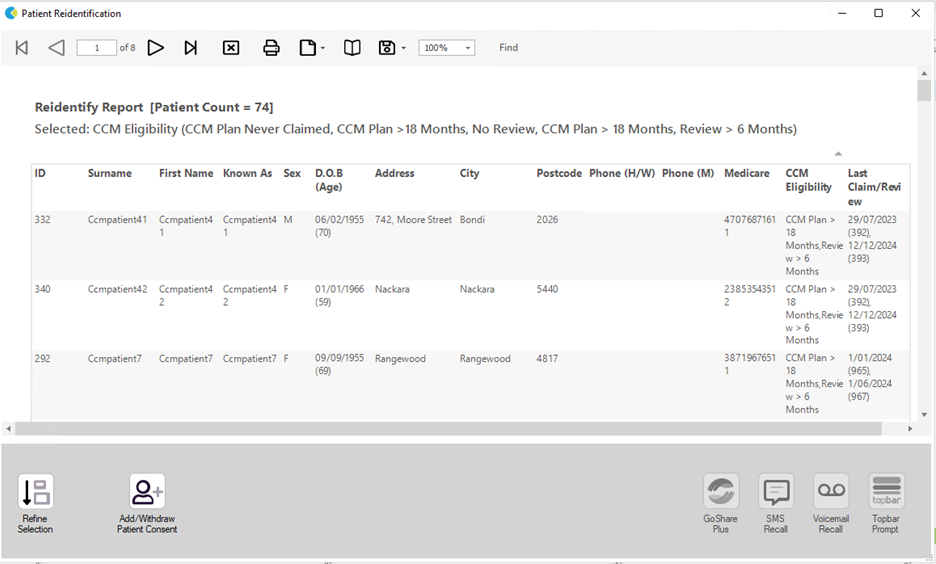This screenshot has width=936, height=564.
Task: Open Add/Withdraw Patient Consent
Action: 147,504
